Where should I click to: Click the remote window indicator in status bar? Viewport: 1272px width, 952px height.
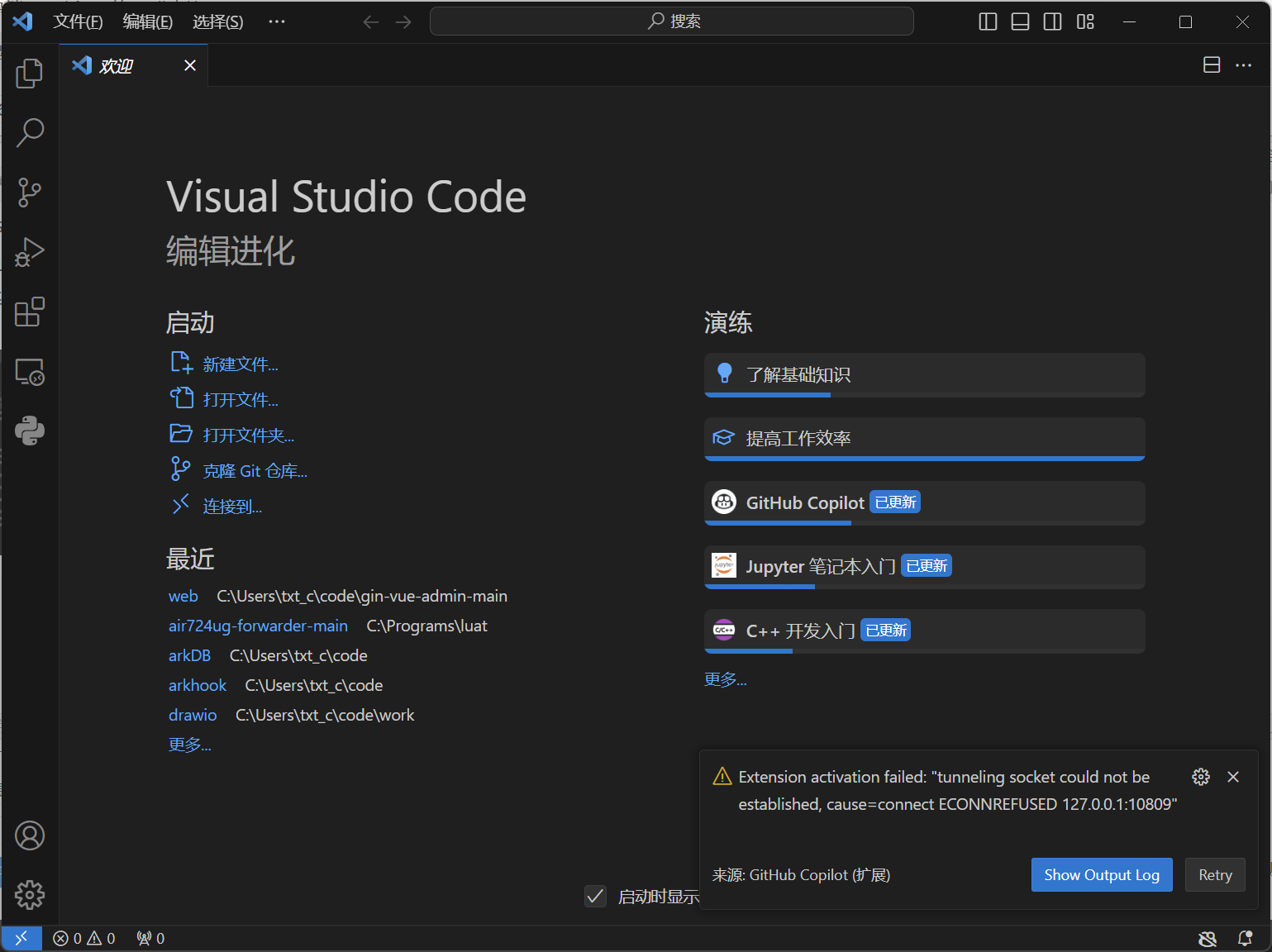[21, 938]
